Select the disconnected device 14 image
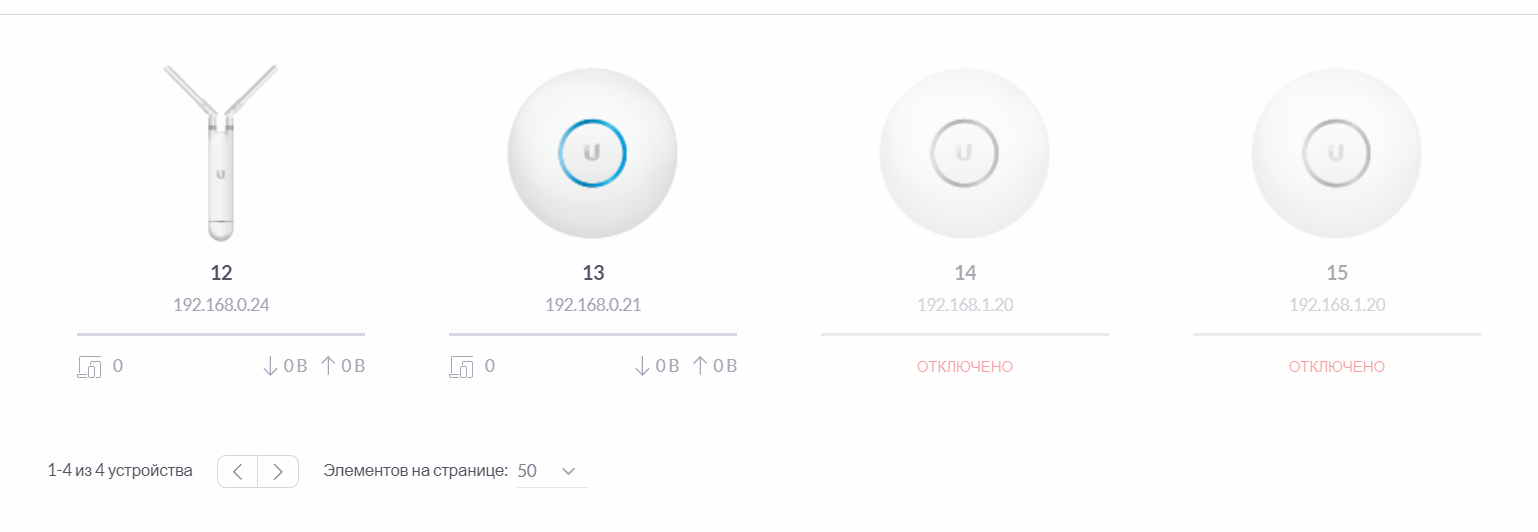 point(965,153)
